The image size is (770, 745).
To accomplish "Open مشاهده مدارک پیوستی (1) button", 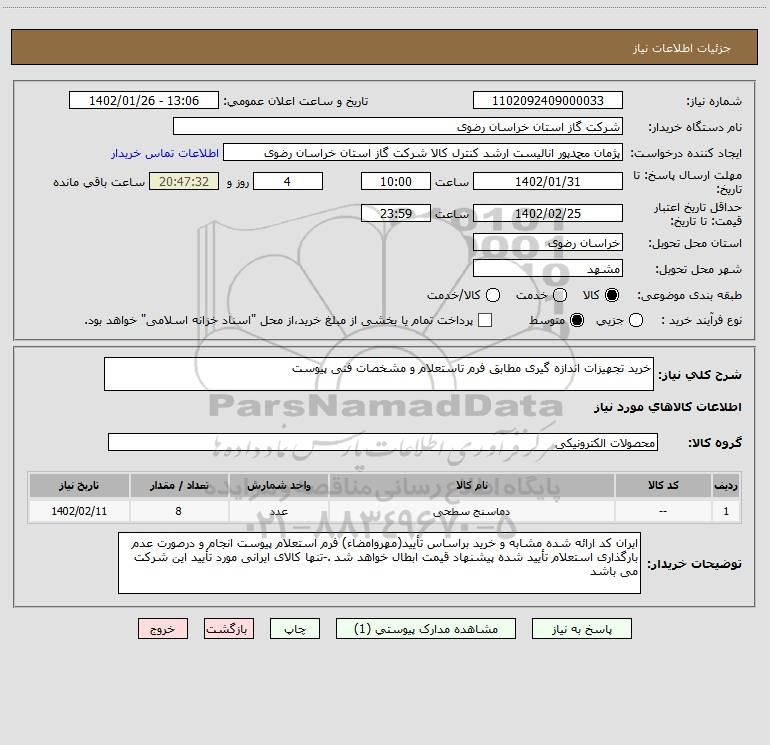I will pyautogui.click(x=426, y=629).
